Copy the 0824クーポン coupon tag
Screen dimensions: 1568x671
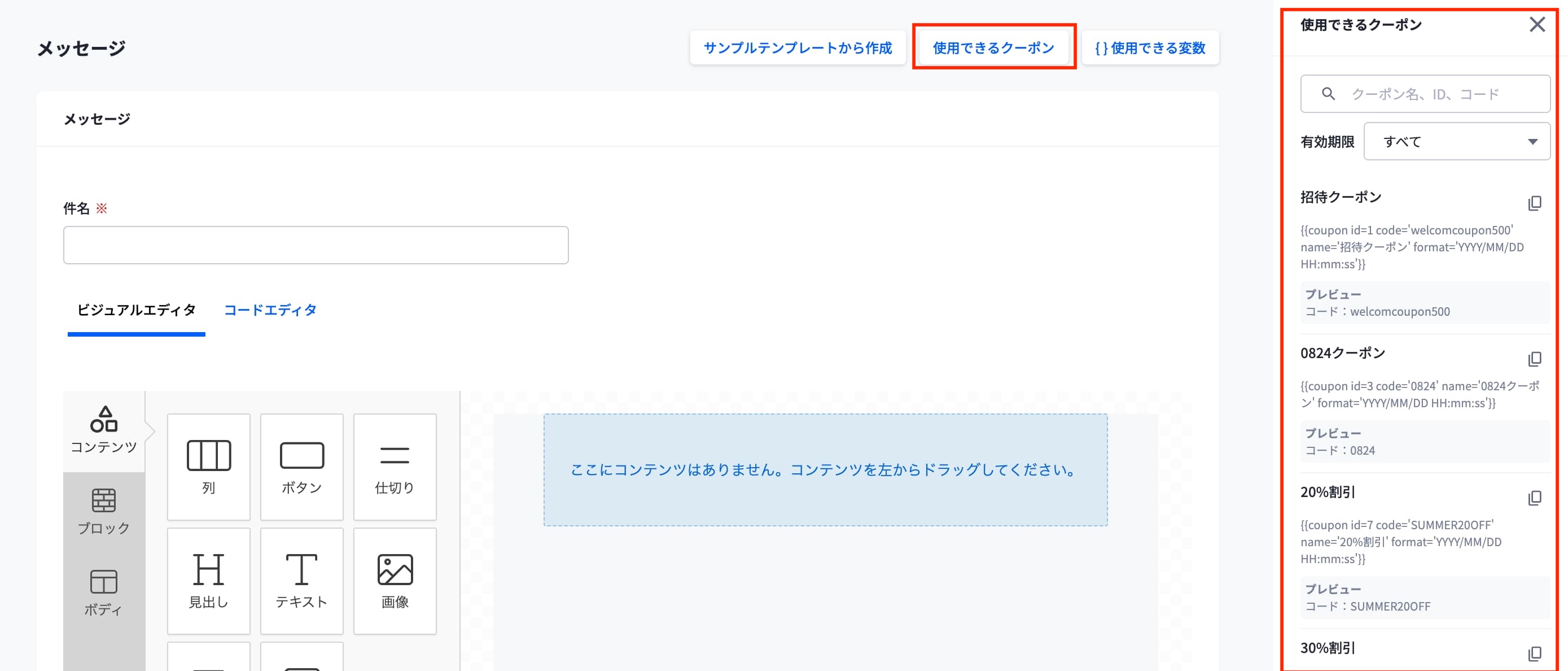point(1535,359)
